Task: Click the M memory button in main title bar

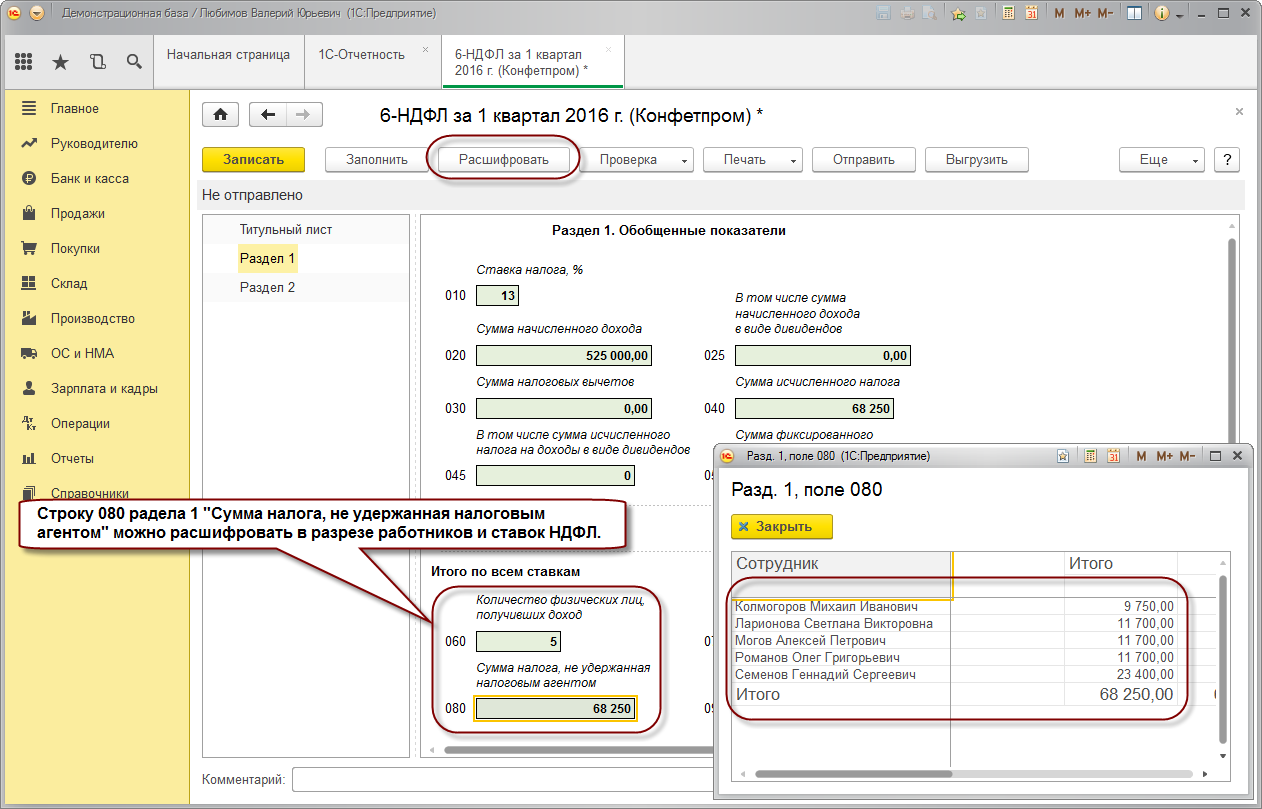Action: [x=1060, y=14]
